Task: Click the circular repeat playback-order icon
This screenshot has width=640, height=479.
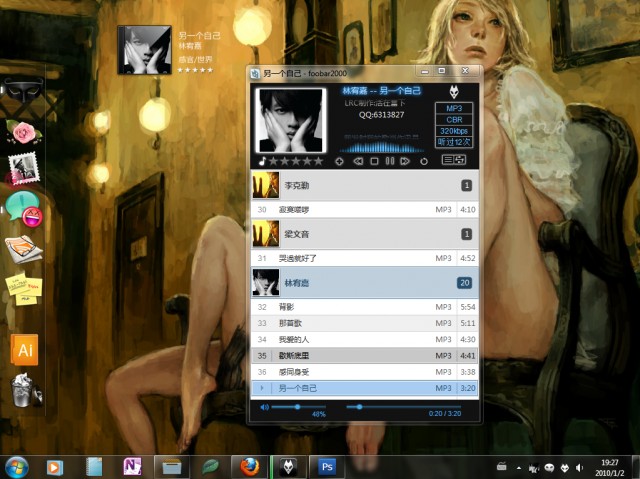Action: pos(424,162)
